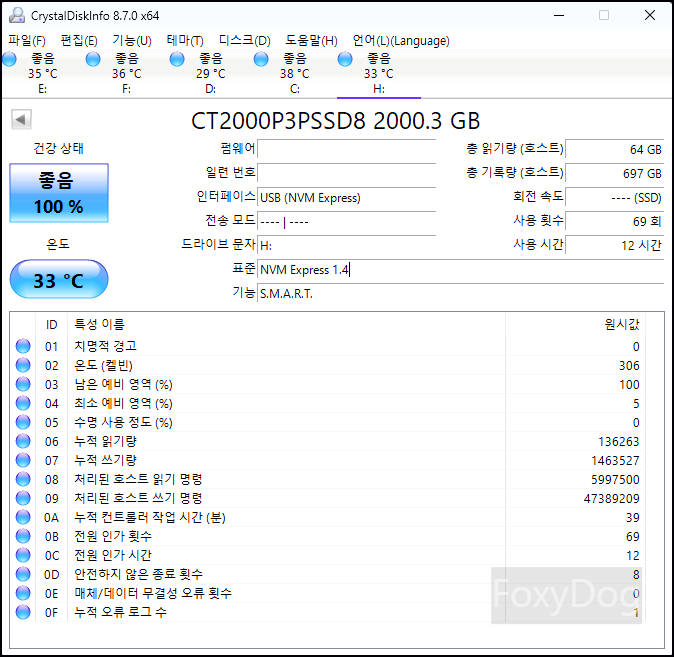The width and height of the screenshot is (674, 657).
Task: Select the attribute name 전원 인가 횟수
Action: coord(113,536)
